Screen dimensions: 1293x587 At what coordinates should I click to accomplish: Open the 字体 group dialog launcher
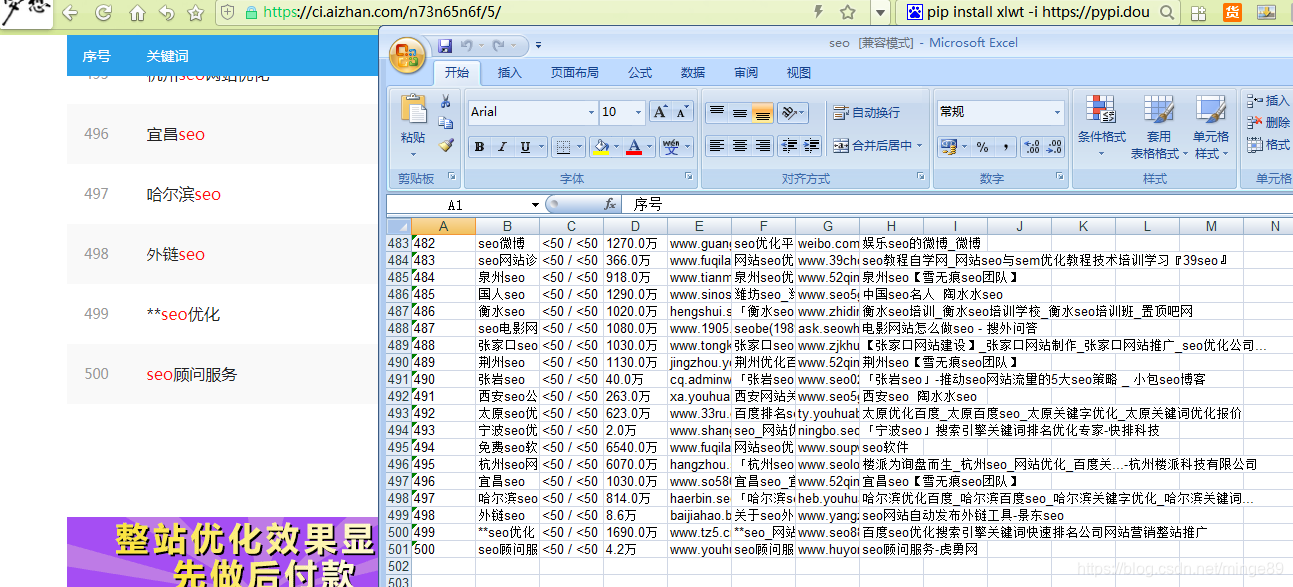tap(688, 178)
